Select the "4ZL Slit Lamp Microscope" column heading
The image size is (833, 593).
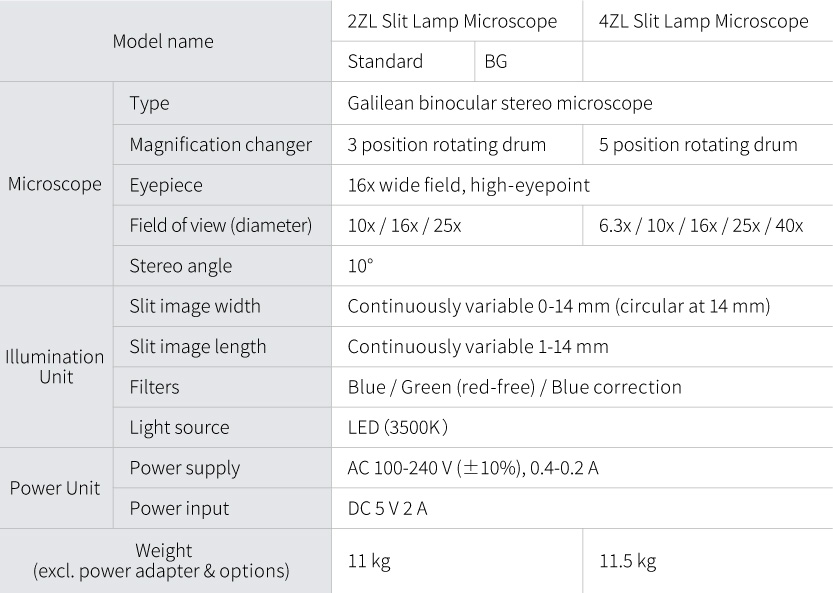[704, 21]
